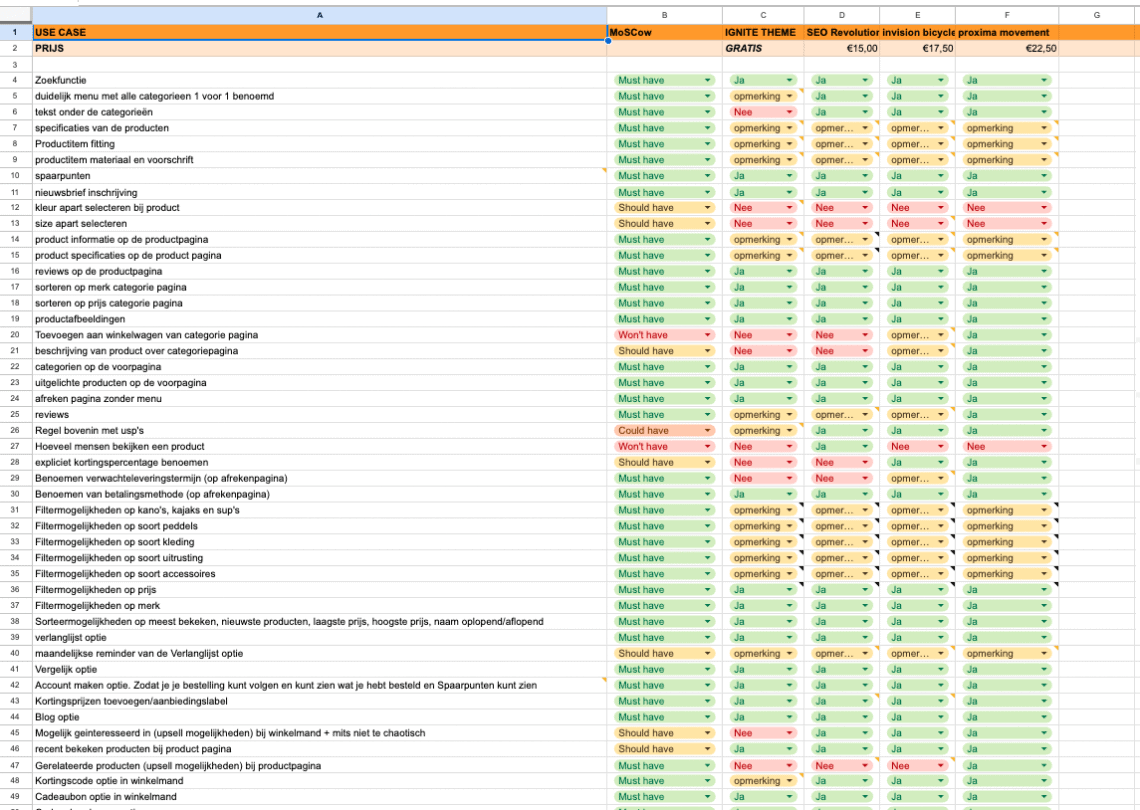The image size is (1140, 810).
Task: Select column A header
Action: coord(320,15)
